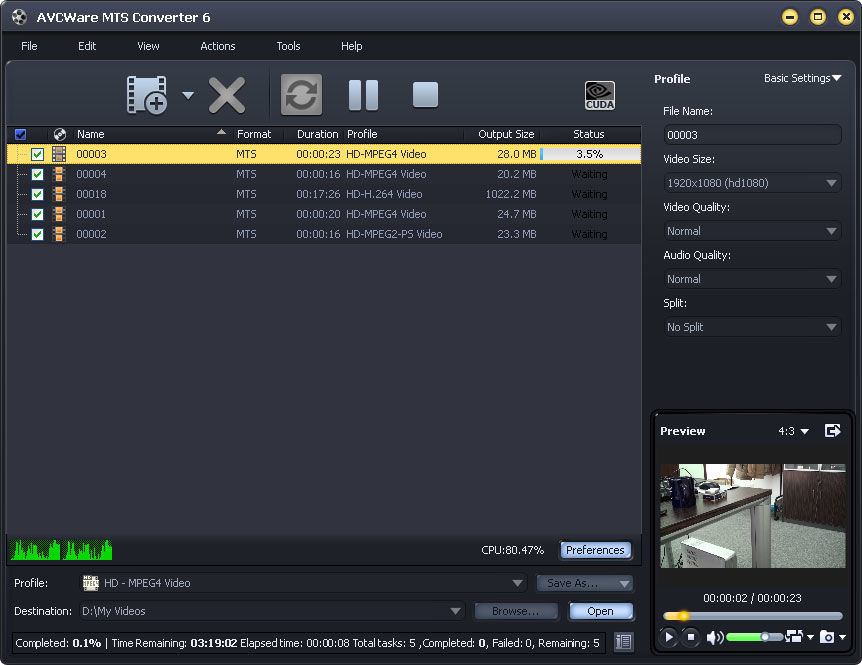862x665 pixels.
Task: Uncheck the checkbox for file 00003
Action: click(x=37, y=154)
